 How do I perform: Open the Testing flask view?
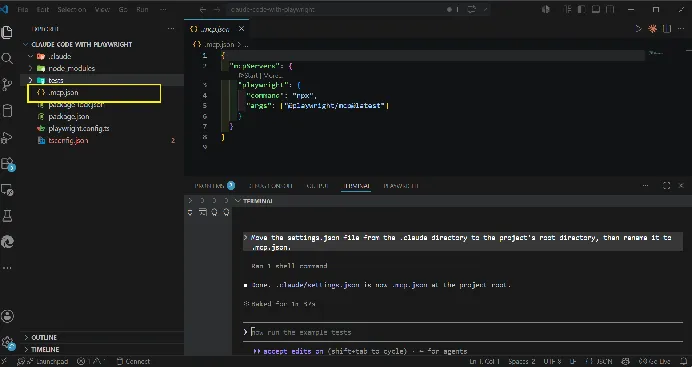coord(7,216)
